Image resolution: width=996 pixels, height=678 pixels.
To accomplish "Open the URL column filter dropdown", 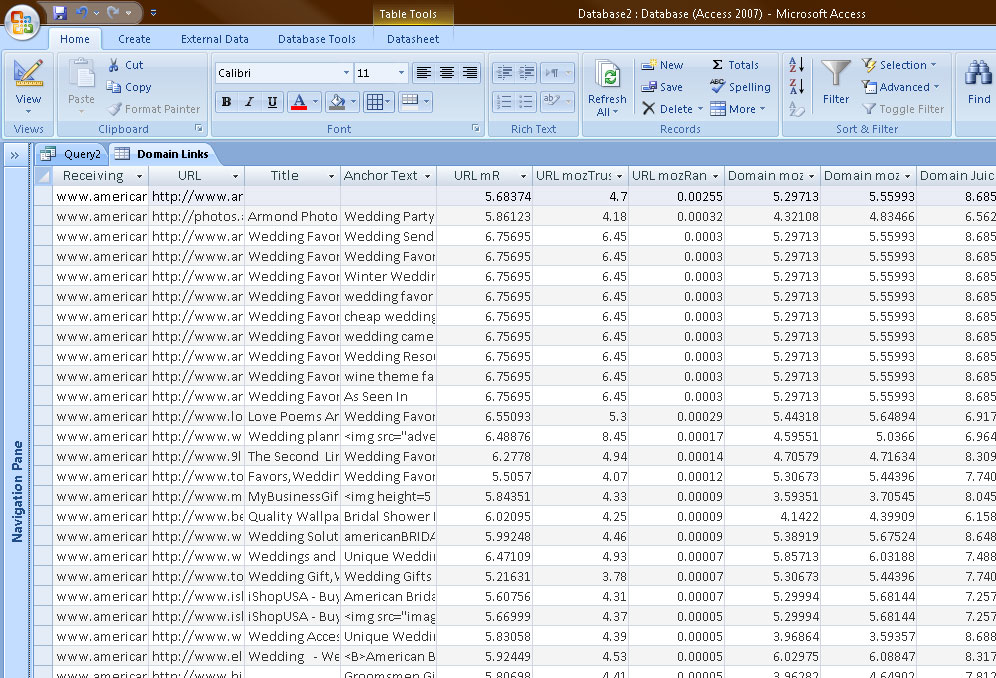I will 235,176.
